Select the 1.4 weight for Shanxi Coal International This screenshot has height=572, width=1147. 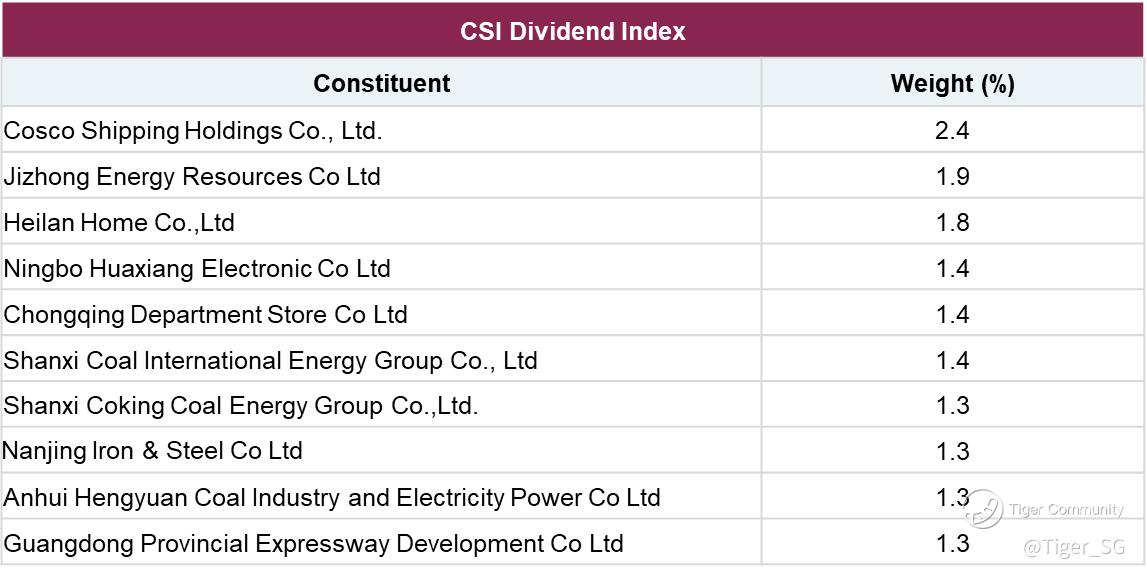(952, 361)
